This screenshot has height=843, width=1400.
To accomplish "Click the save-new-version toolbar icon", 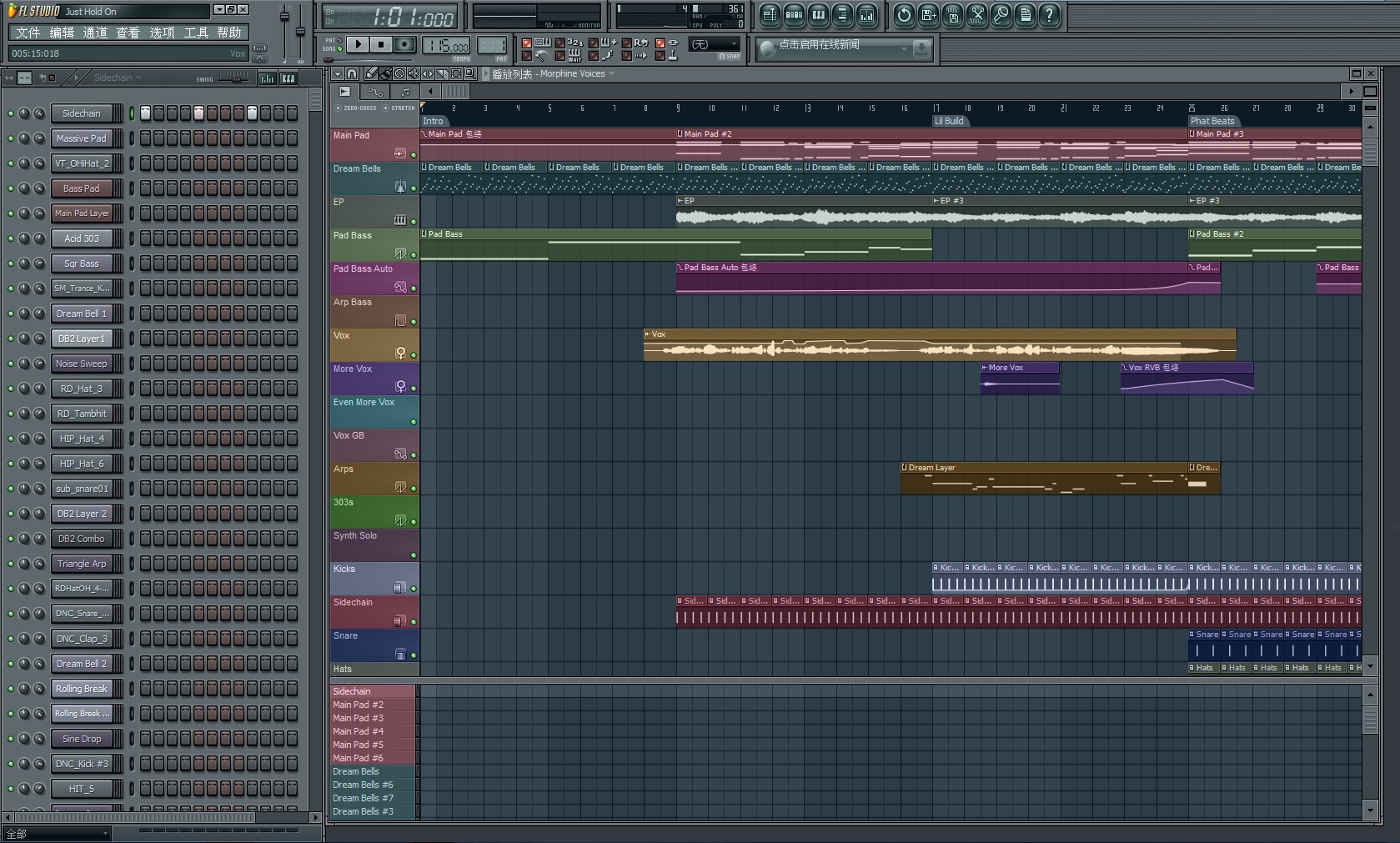I will point(928,14).
